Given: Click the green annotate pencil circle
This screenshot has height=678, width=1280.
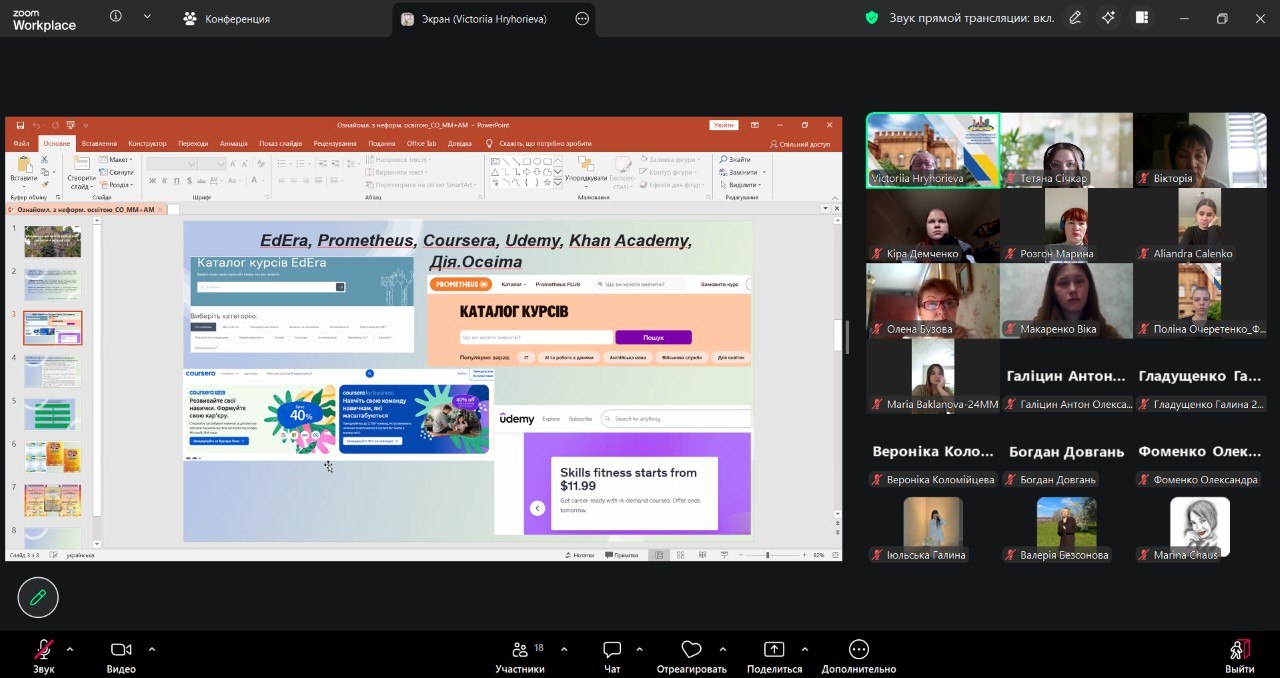Looking at the screenshot, I should point(38,597).
